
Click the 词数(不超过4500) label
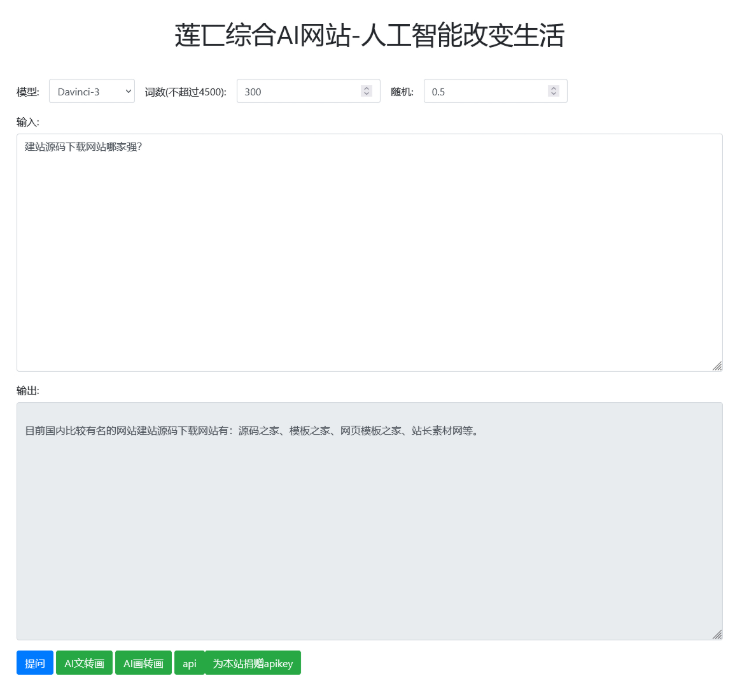click(x=186, y=92)
